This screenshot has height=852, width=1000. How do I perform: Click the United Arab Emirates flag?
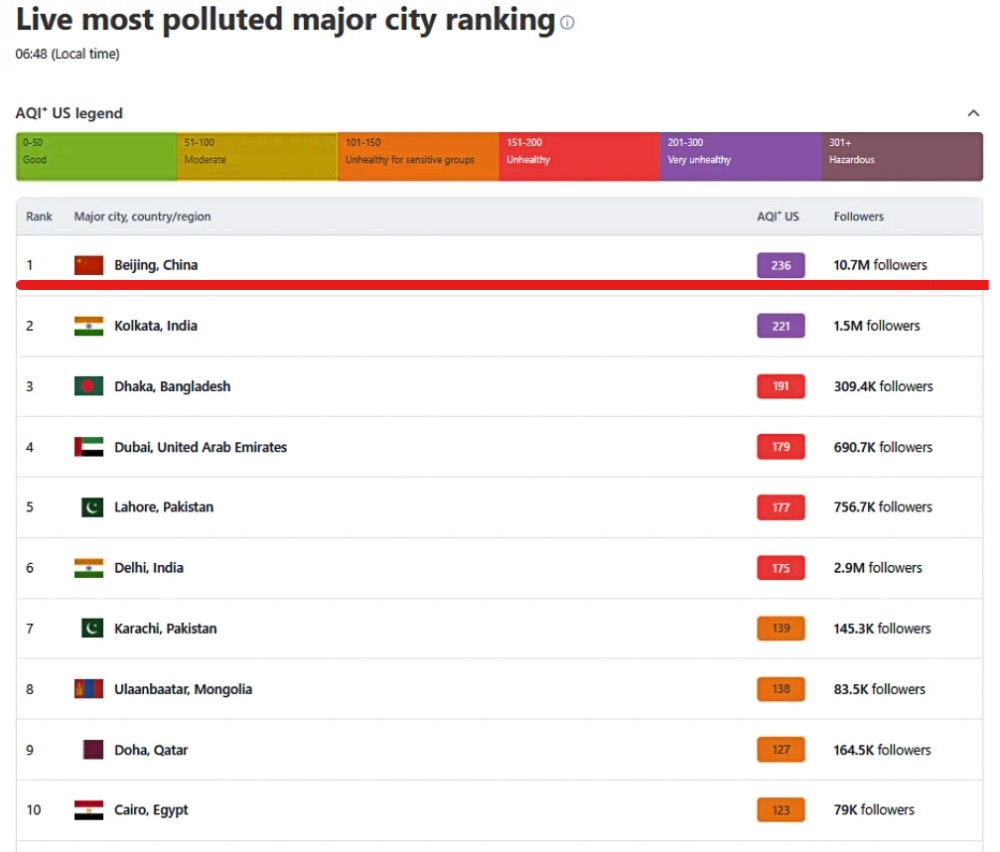point(89,447)
